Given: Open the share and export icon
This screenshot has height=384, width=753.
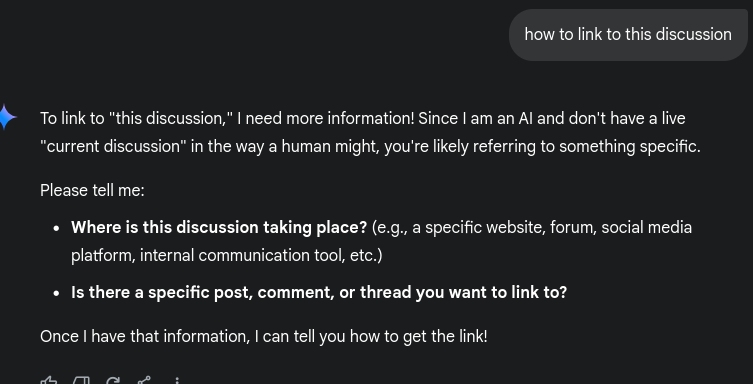Looking at the screenshot, I should pos(145,381).
